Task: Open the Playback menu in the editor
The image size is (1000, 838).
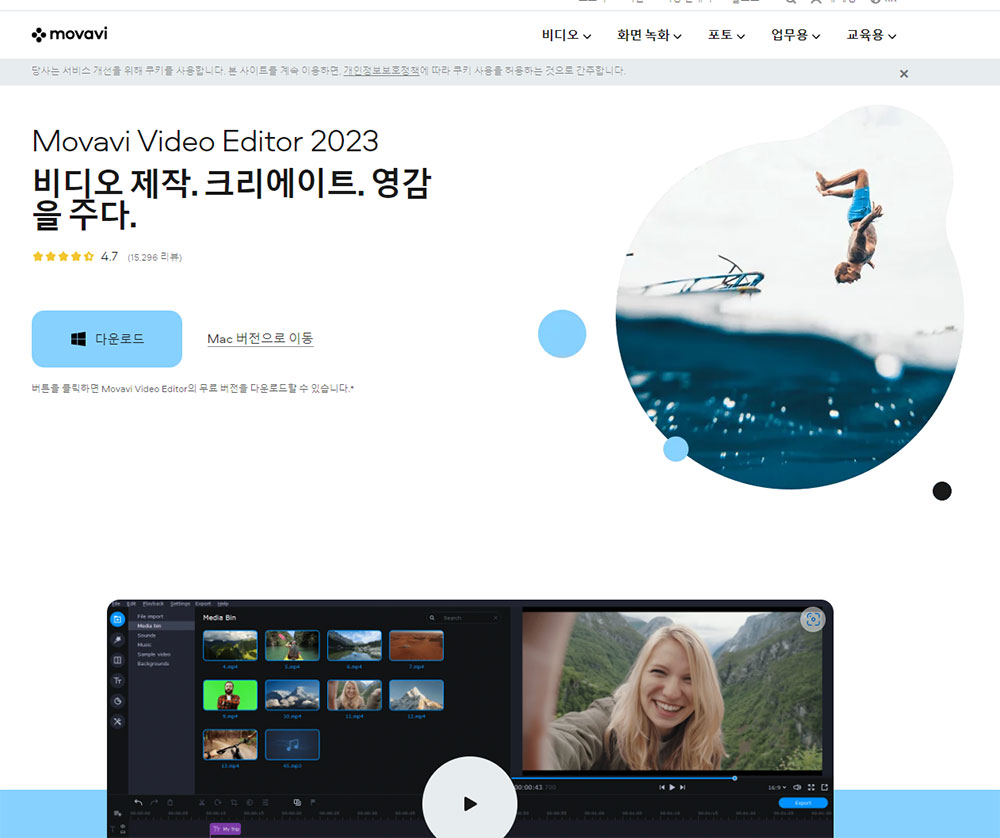Action: (x=153, y=603)
